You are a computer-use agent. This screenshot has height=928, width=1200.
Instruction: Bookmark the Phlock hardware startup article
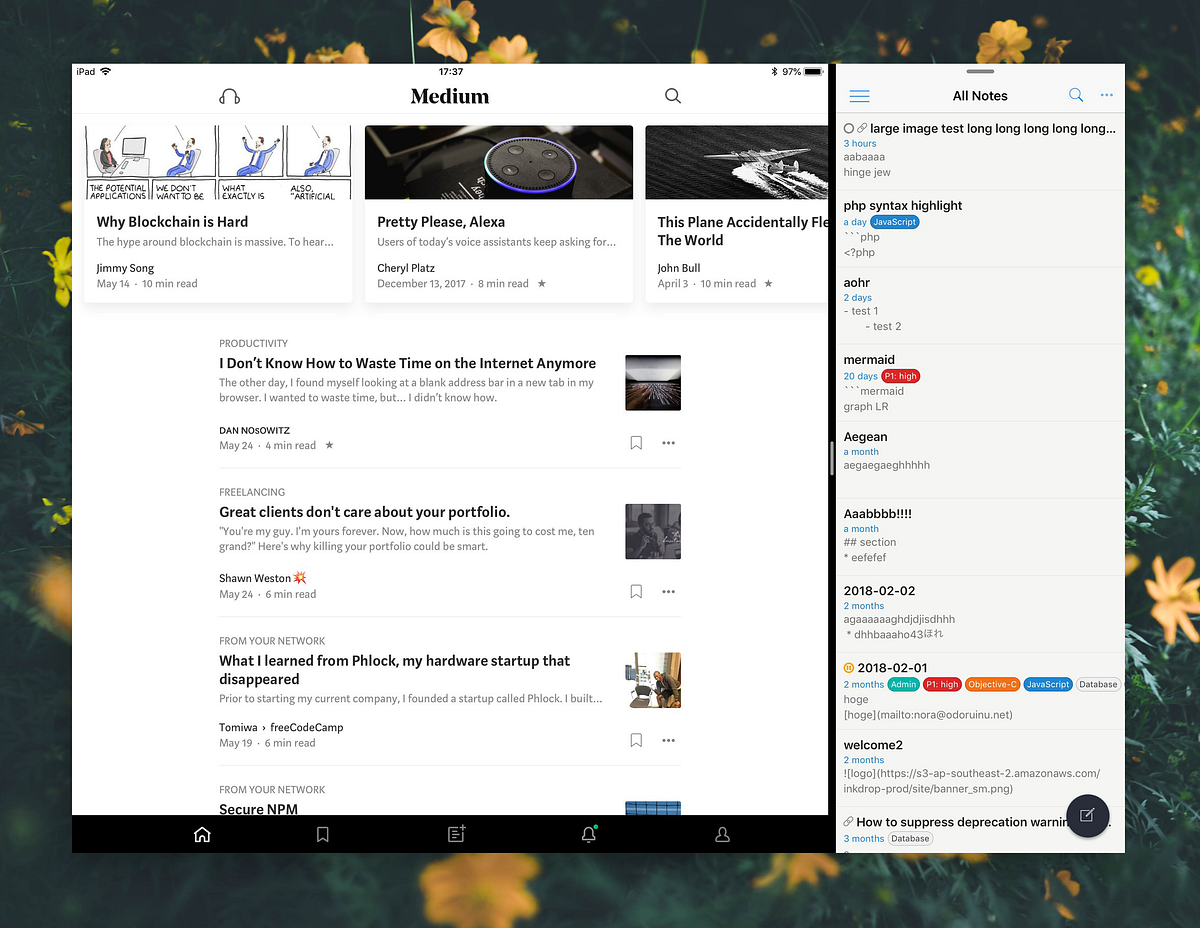coord(636,741)
